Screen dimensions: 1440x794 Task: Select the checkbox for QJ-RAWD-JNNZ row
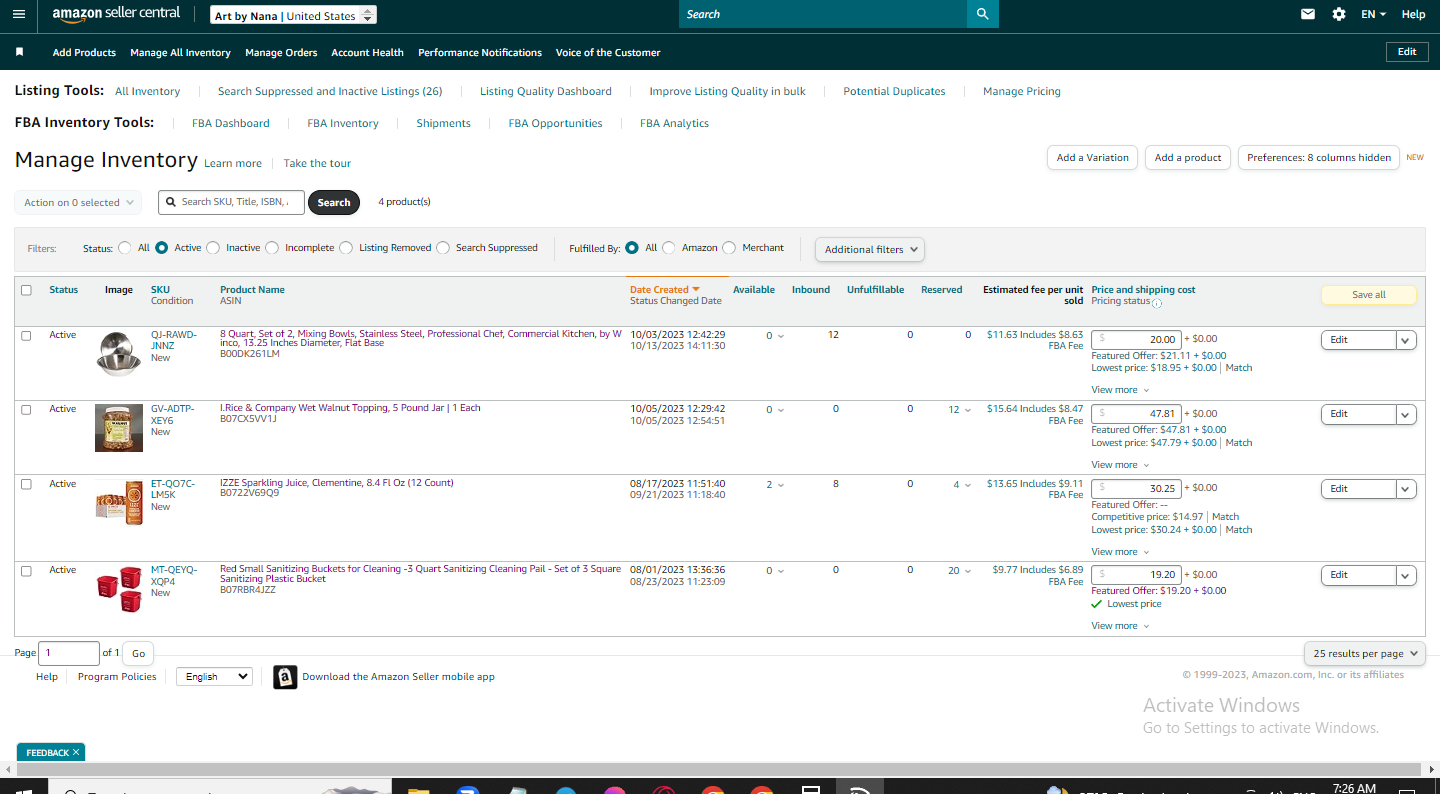click(26, 336)
